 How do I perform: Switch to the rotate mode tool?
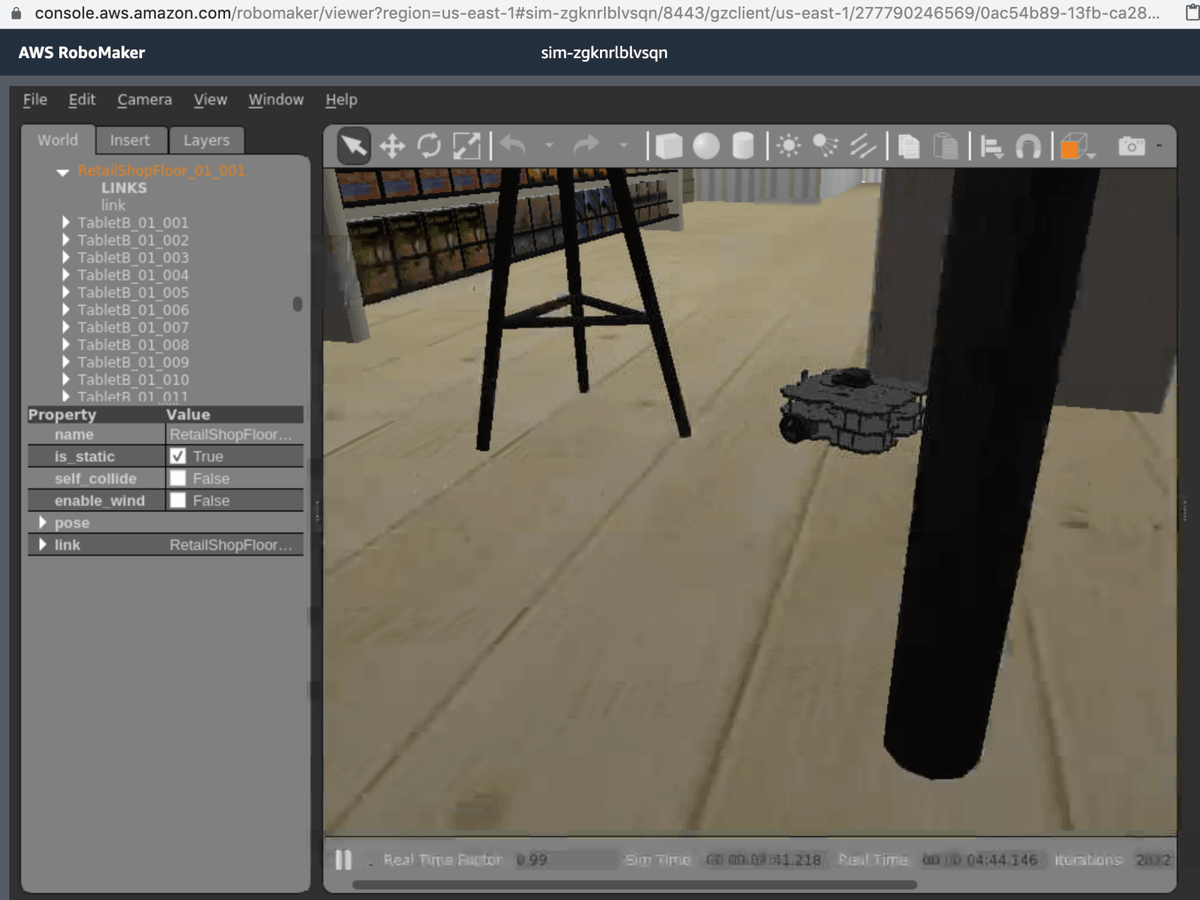(429, 145)
